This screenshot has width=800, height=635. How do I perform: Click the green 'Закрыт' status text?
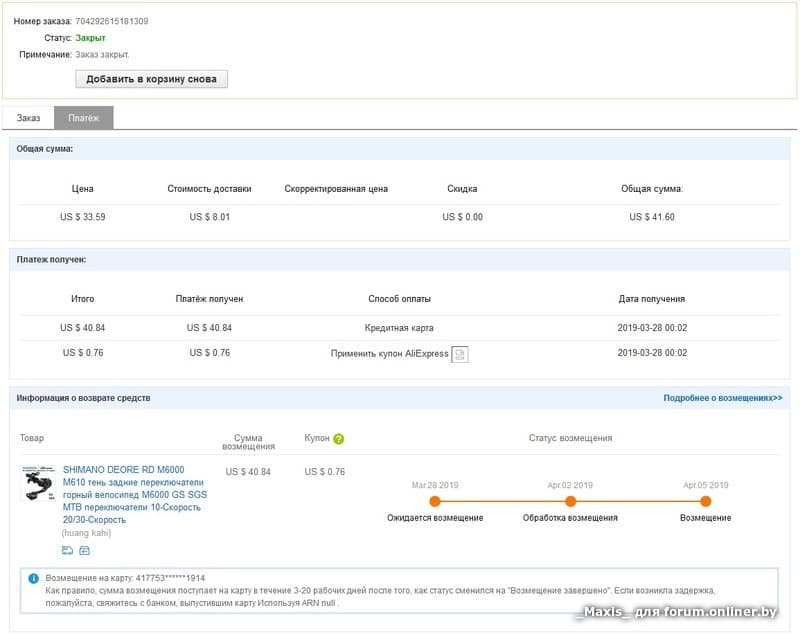point(90,38)
